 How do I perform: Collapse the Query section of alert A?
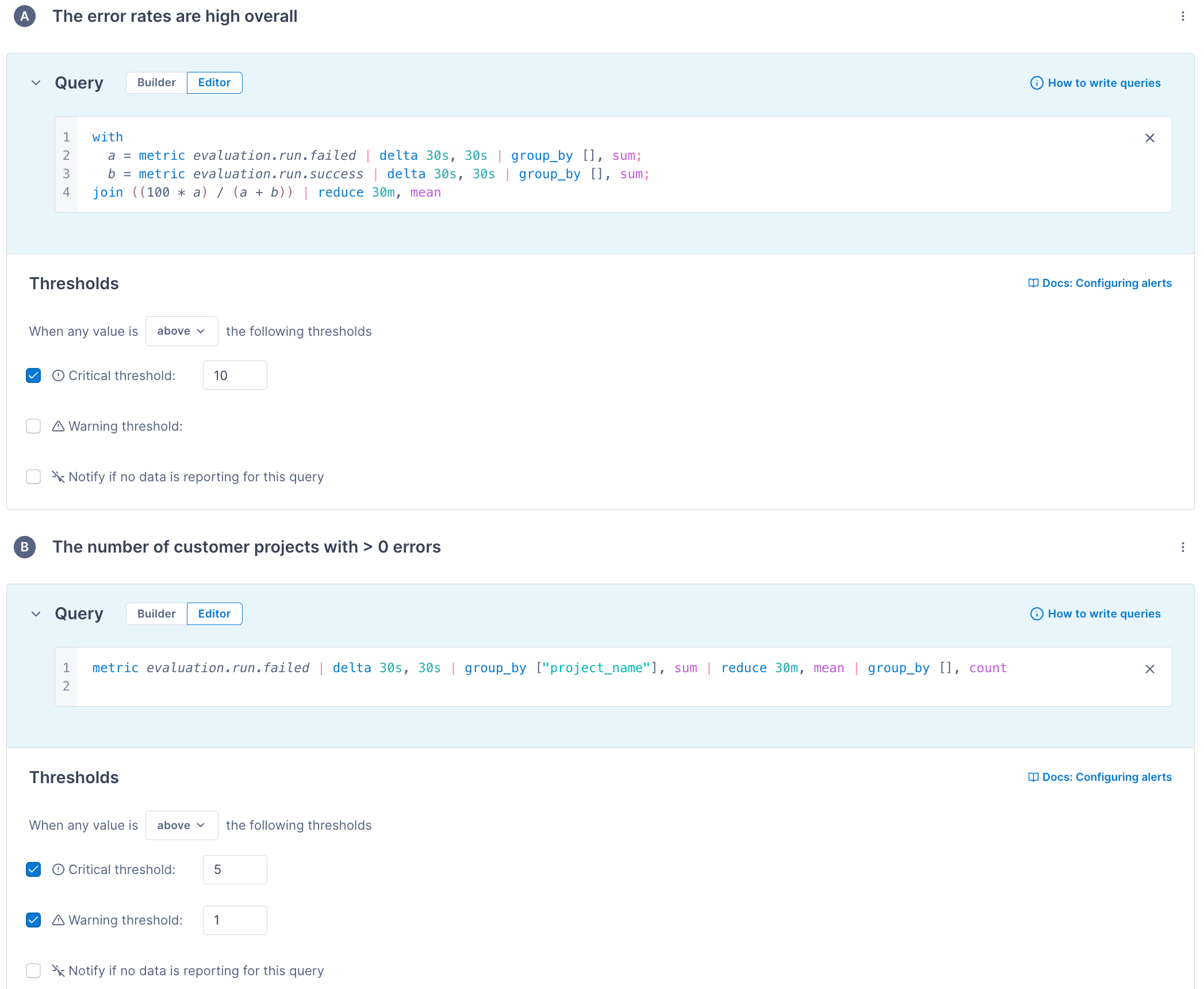pos(36,83)
